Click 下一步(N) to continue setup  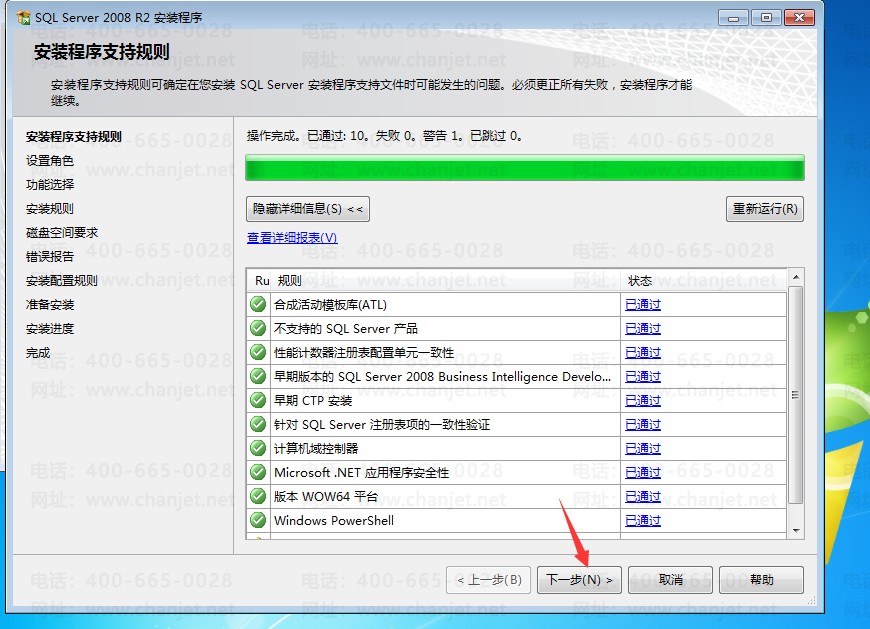(x=579, y=580)
